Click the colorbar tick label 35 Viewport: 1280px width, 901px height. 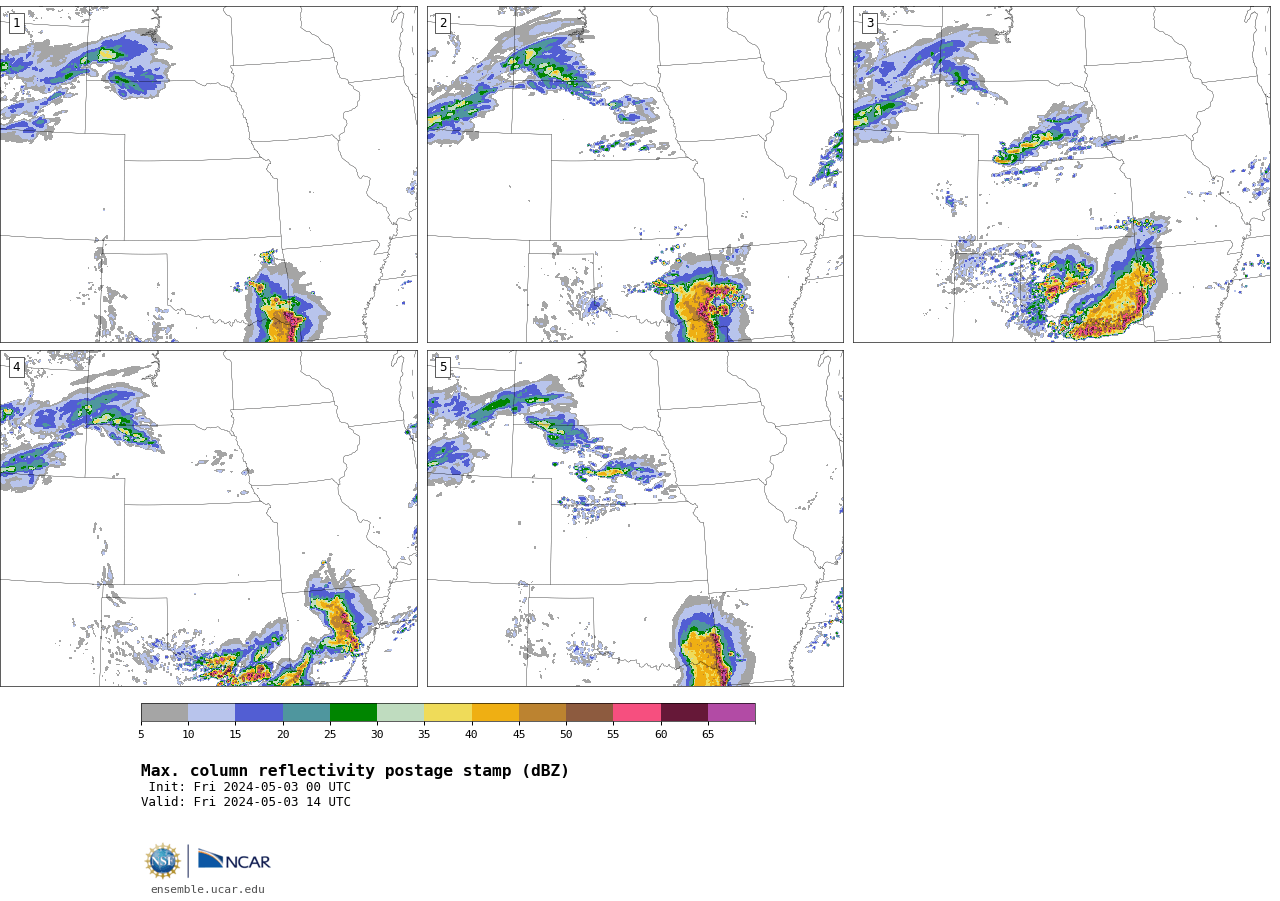pos(424,735)
